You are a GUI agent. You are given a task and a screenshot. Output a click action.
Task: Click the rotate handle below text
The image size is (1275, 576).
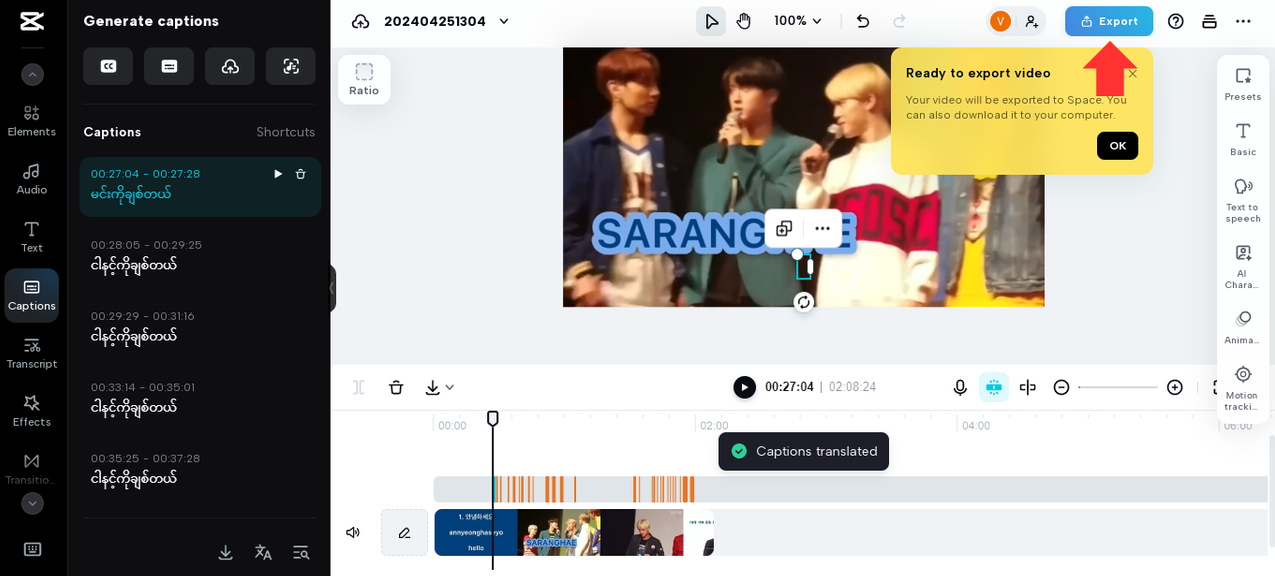pyautogui.click(x=804, y=302)
